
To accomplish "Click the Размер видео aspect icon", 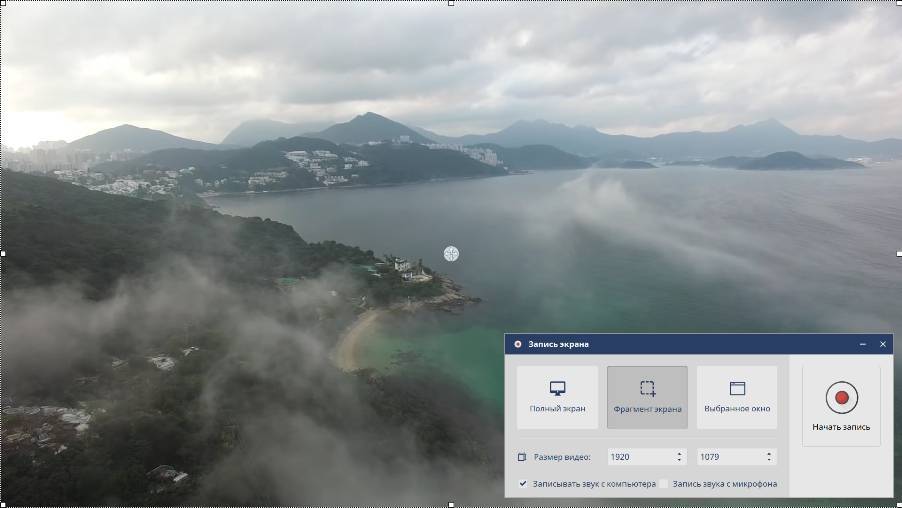I will (522, 457).
